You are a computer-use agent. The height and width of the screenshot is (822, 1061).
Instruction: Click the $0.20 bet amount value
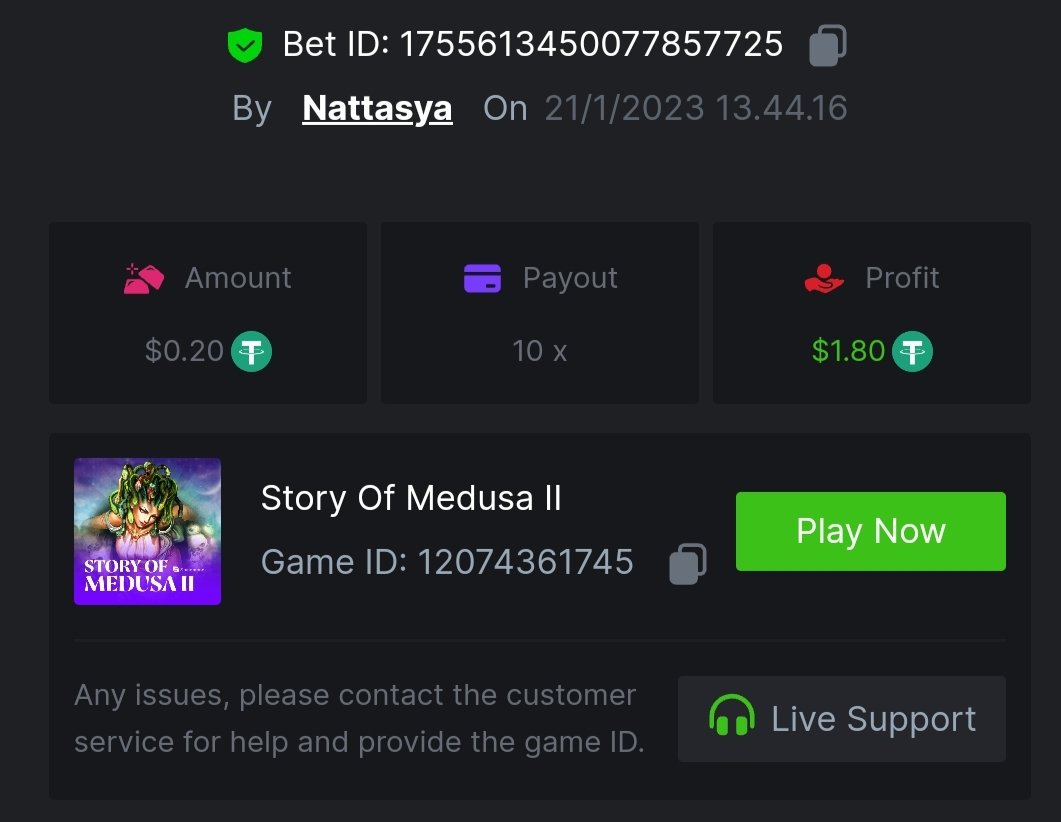tap(184, 351)
